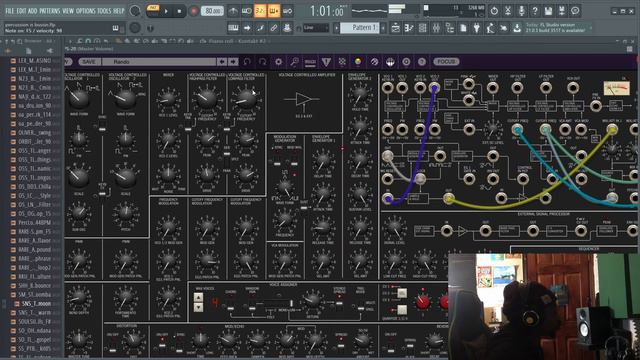Select SNS_T_moon in browser

pyautogui.click(x=36, y=304)
